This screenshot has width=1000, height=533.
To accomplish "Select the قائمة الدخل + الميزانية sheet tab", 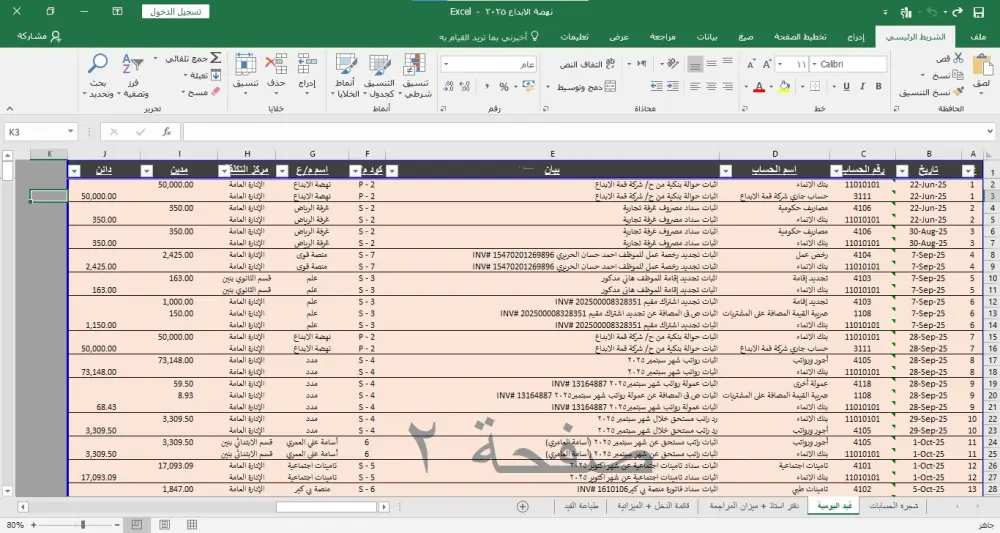I will point(653,506).
